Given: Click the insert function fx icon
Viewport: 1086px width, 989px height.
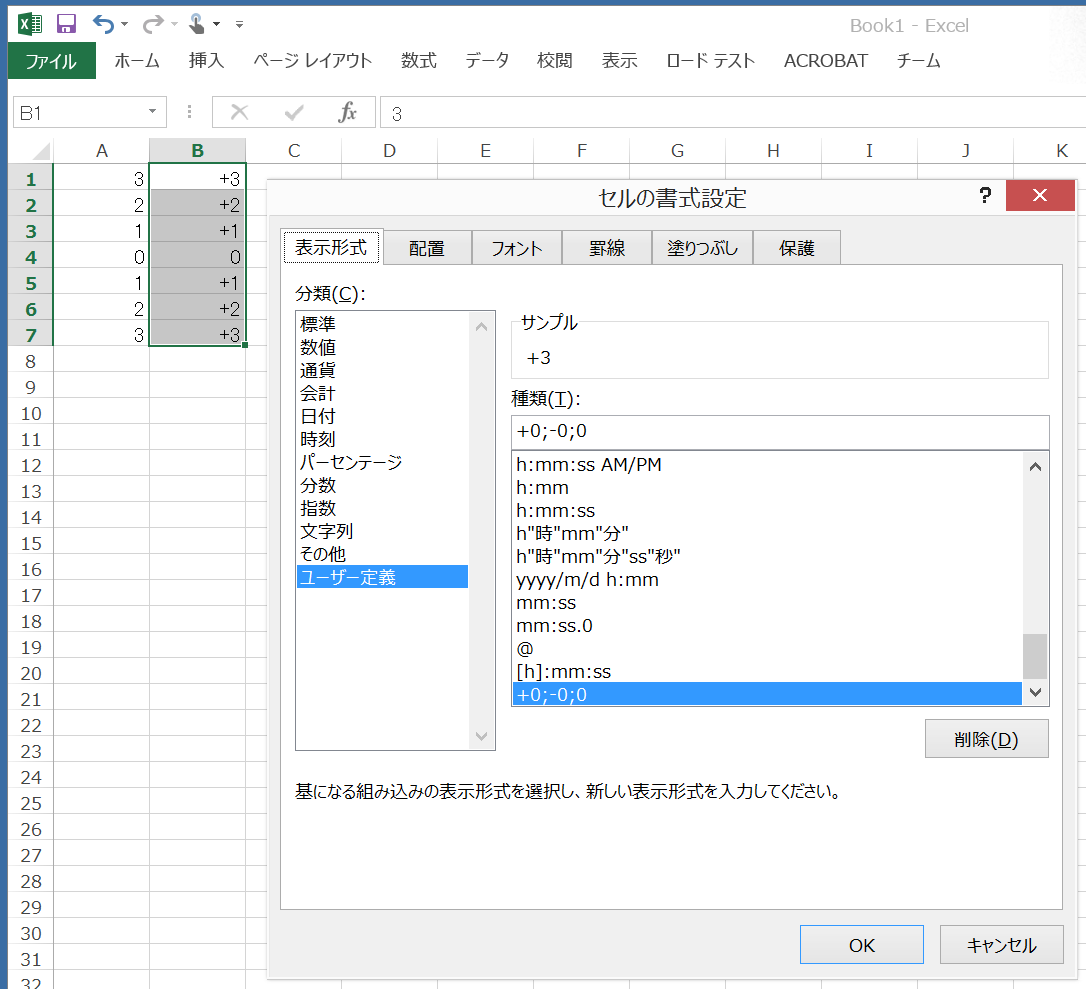Looking at the screenshot, I should [347, 113].
